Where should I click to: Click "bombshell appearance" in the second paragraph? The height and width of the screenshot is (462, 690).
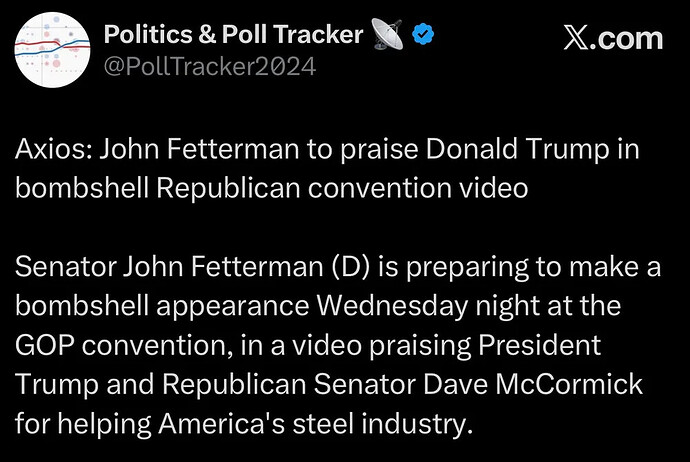coord(162,306)
